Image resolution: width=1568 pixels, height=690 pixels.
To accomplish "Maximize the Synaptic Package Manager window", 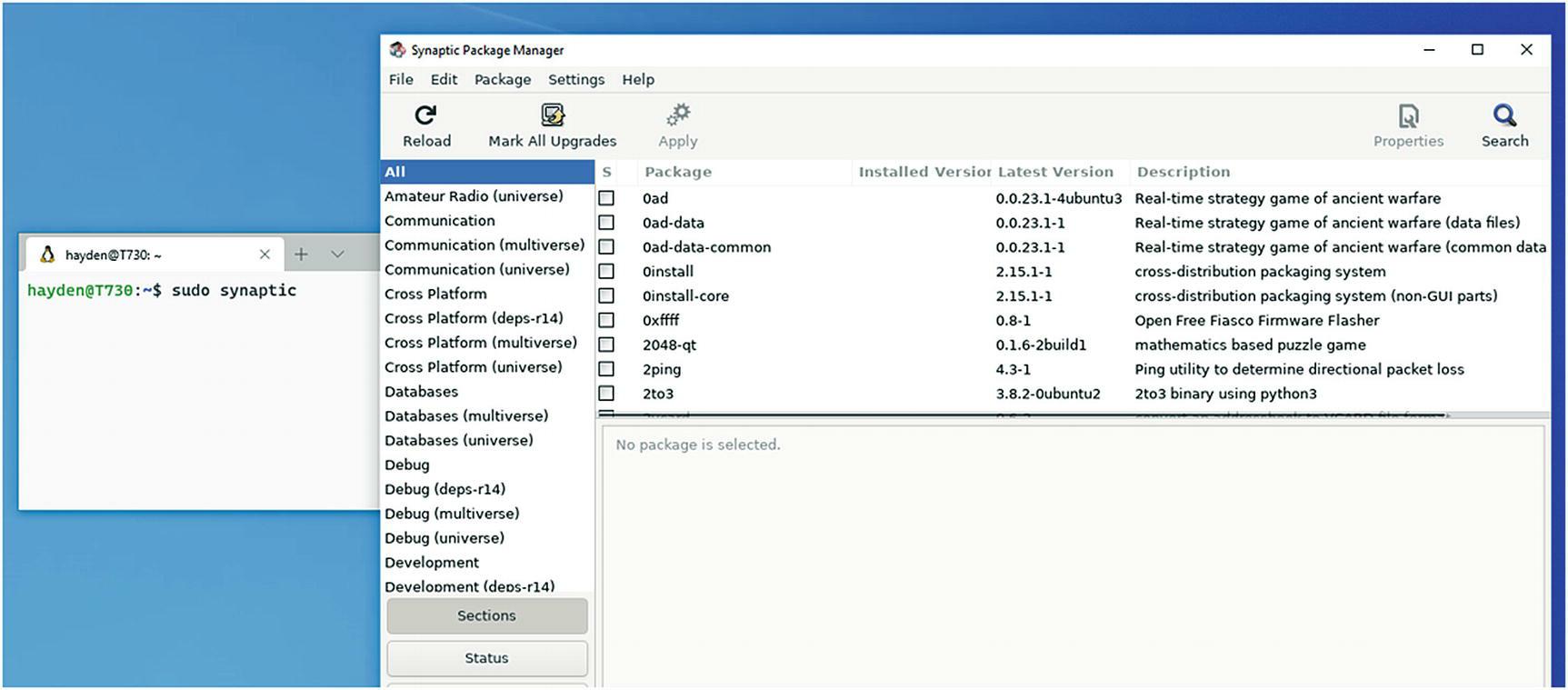I will point(1478,50).
